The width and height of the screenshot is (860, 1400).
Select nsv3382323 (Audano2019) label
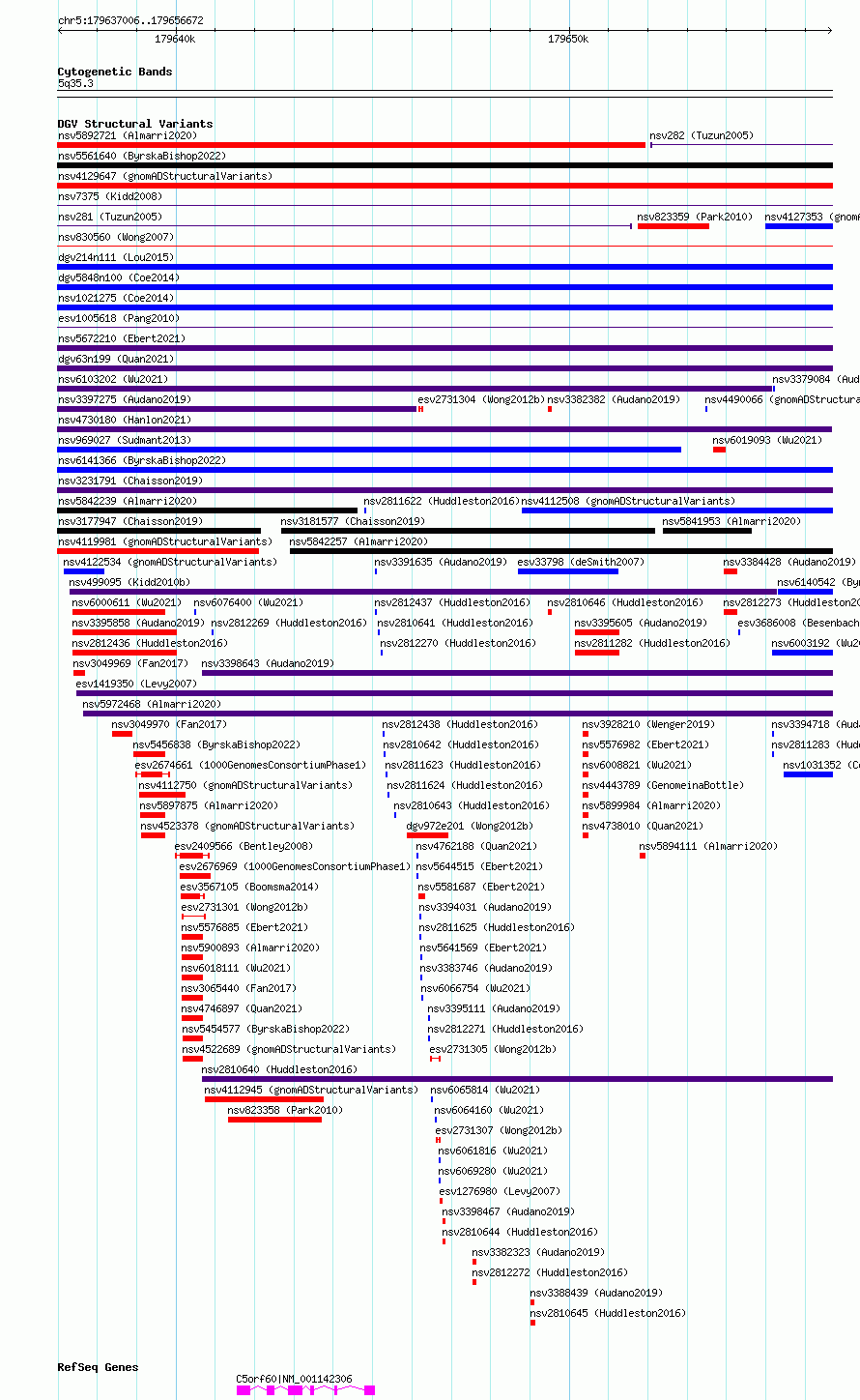(538, 1253)
